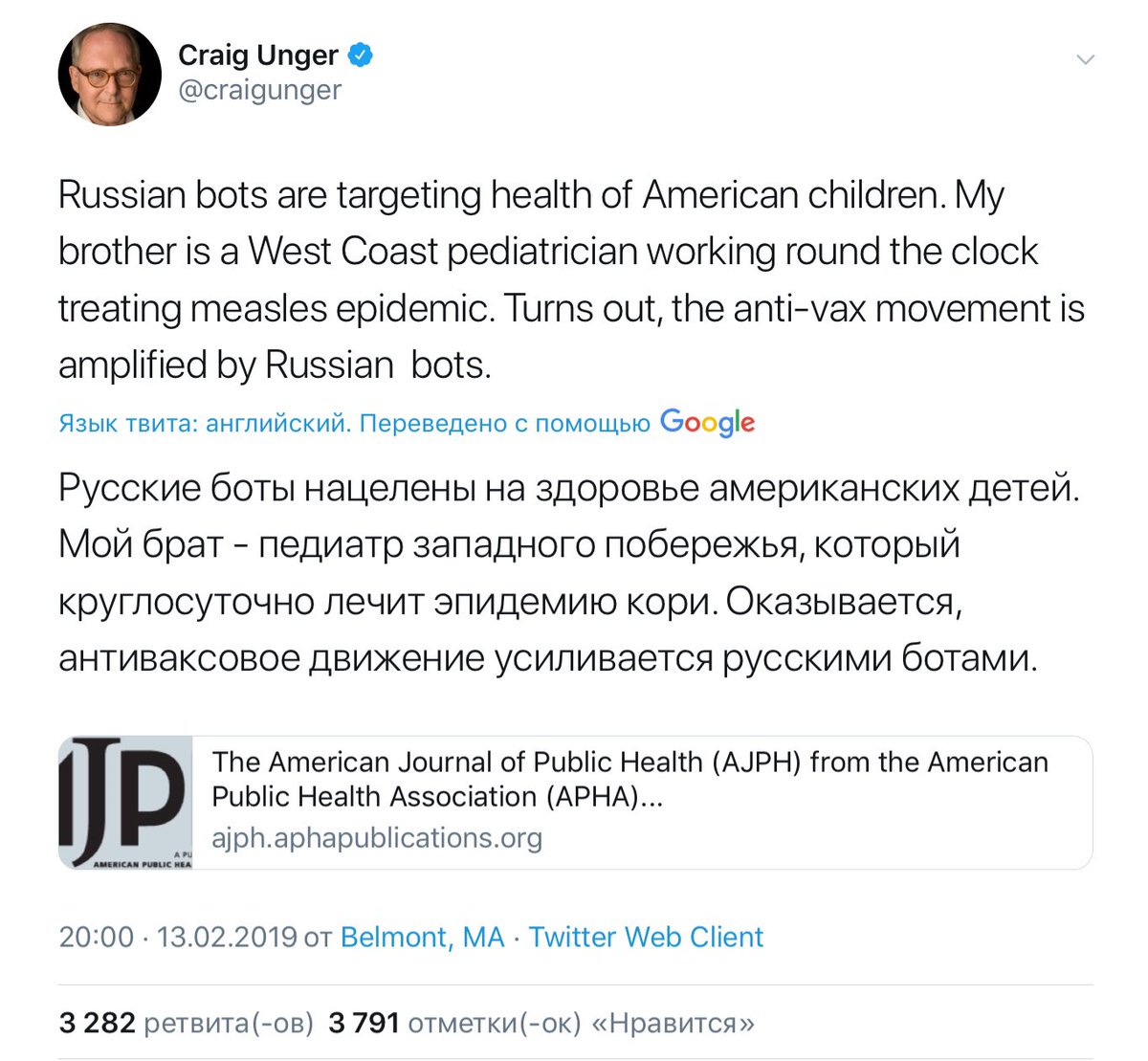Click the tweet language translation notice

(x=354, y=423)
